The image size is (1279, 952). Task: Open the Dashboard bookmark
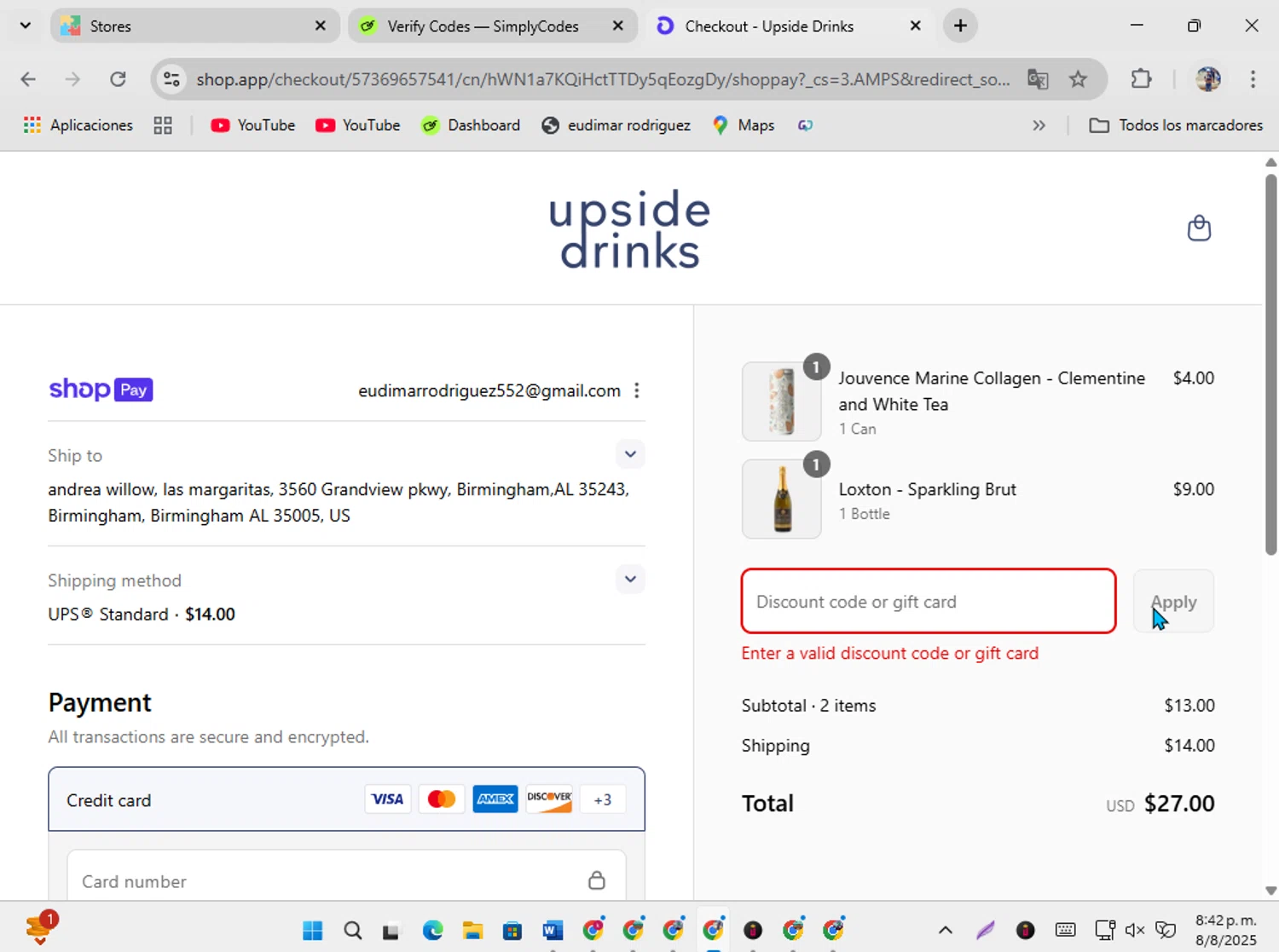click(472, 125)
